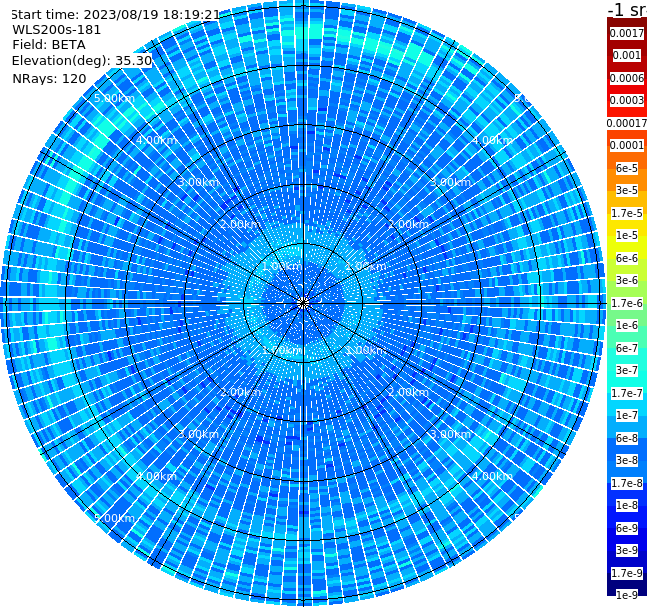Click the NRays: 120 label

tap(50, 78)
